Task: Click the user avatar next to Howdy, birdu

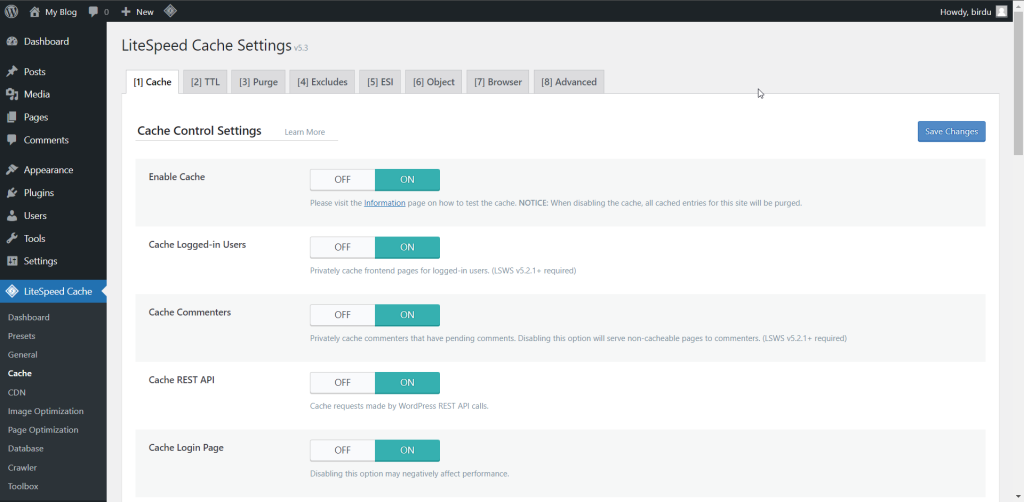Action: [x=1001, y=12]
